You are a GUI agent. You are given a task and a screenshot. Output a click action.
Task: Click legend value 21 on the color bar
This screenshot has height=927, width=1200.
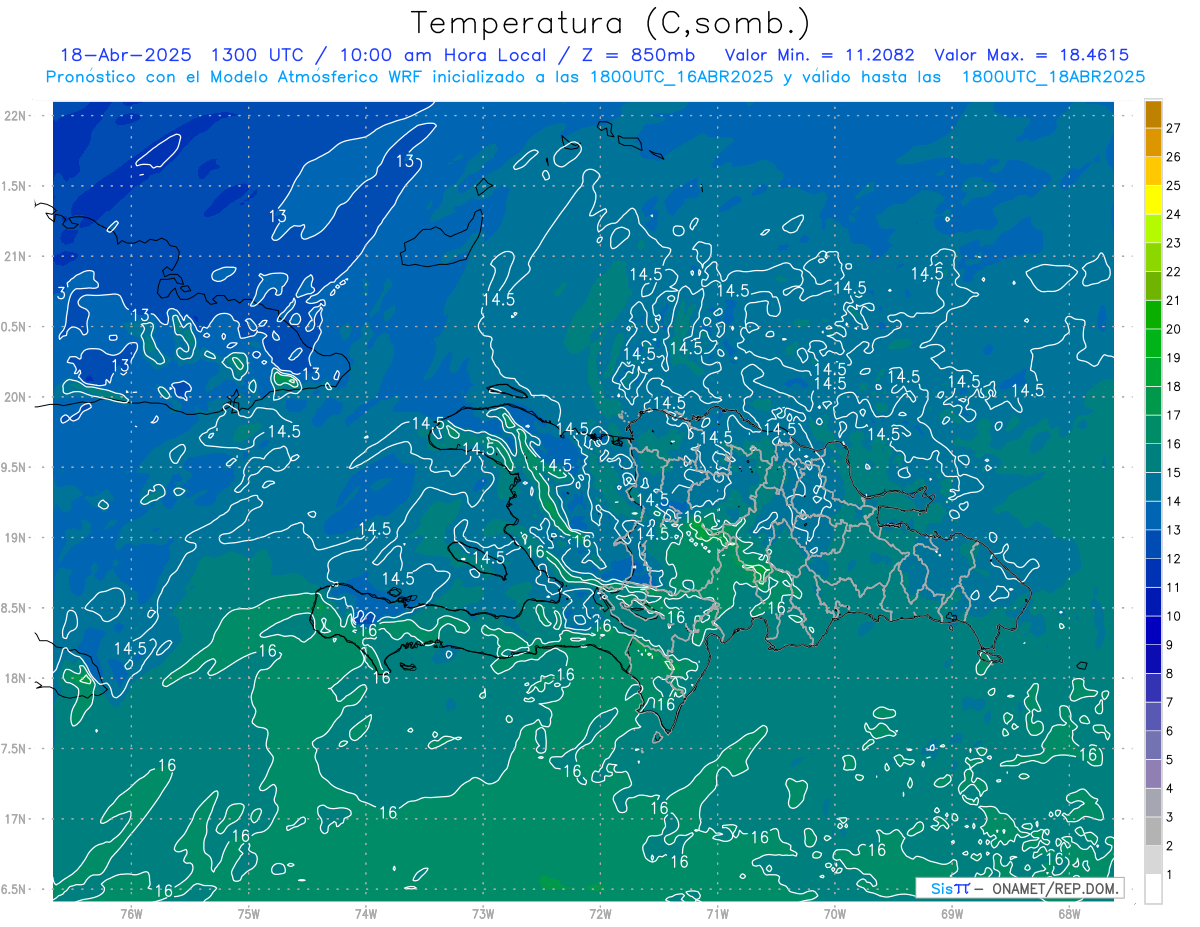click(x=1174, y=301)
